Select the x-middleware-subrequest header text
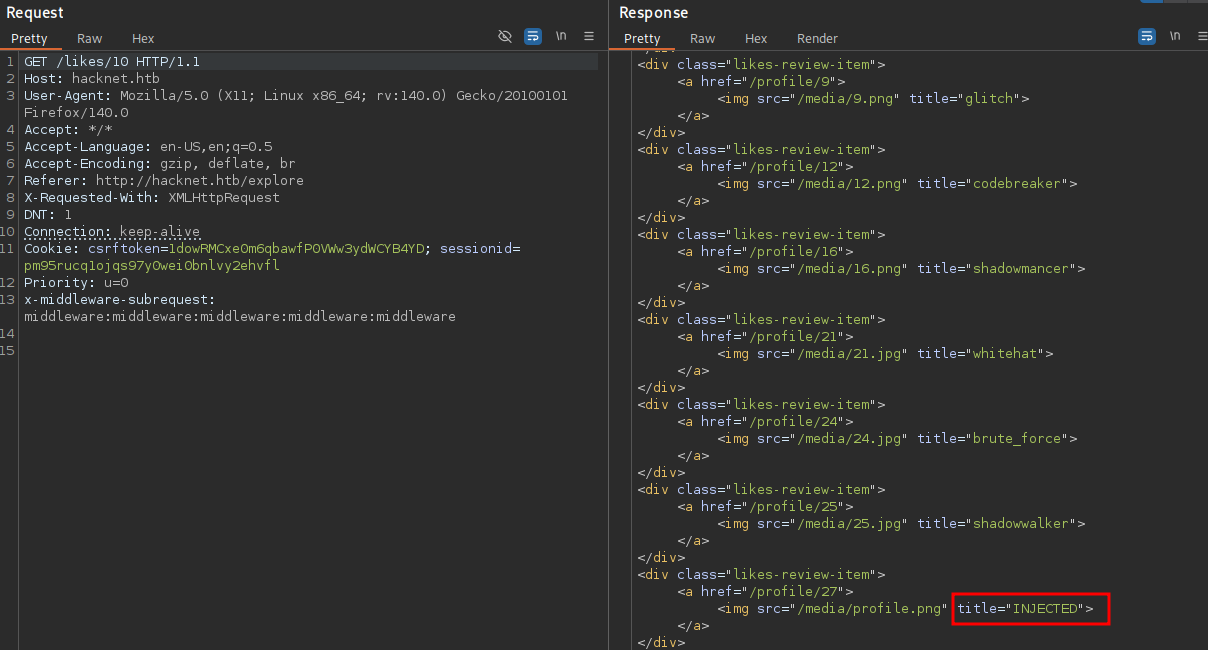Screen dimensions: 1208x650 [x=130, y=299]
